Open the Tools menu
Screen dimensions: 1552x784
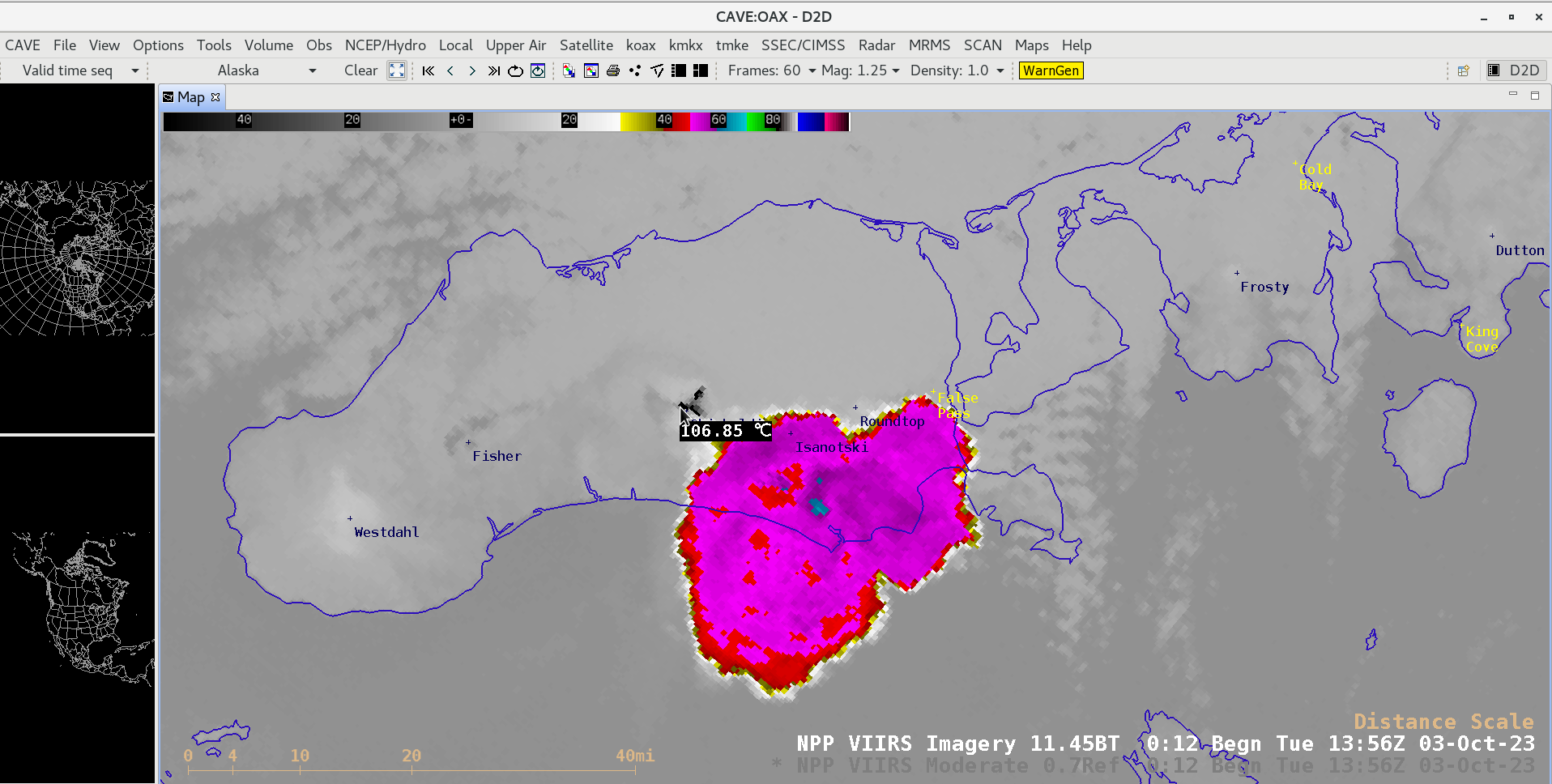click(214, 45)
